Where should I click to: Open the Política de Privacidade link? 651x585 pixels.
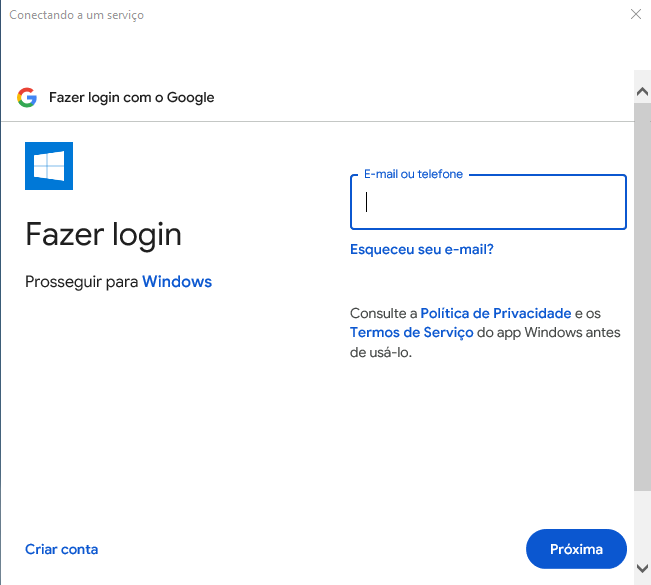point(496,313)
